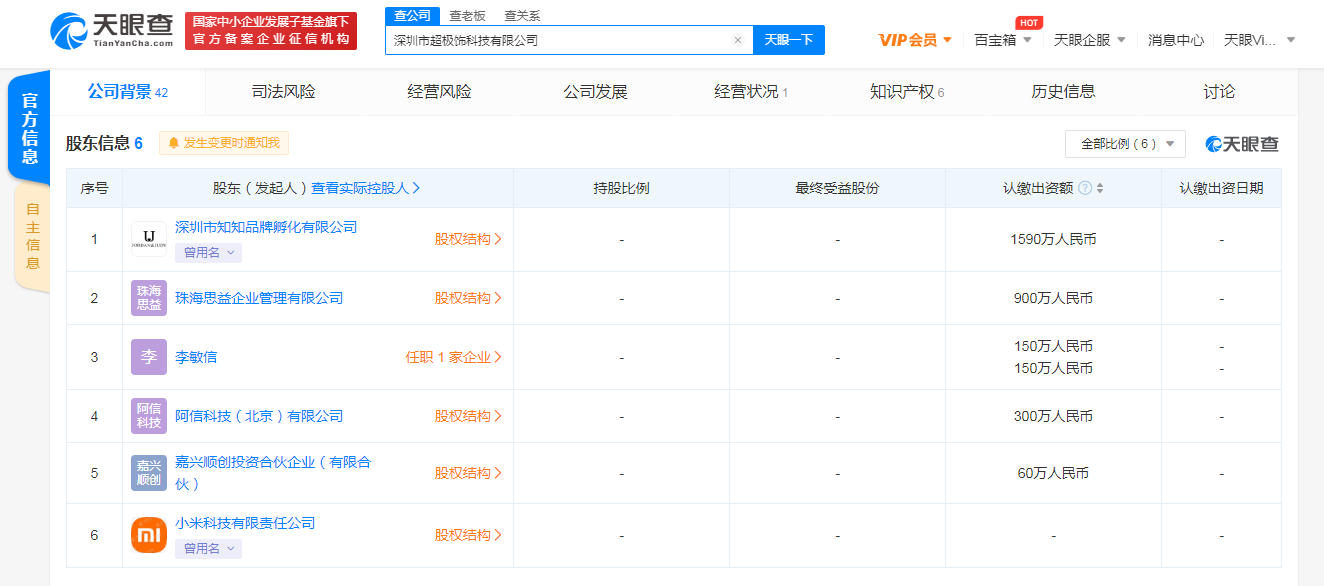1324x586 pixels.
Task: Click 阿信科技 company avatar
Action: pos(148,415)
